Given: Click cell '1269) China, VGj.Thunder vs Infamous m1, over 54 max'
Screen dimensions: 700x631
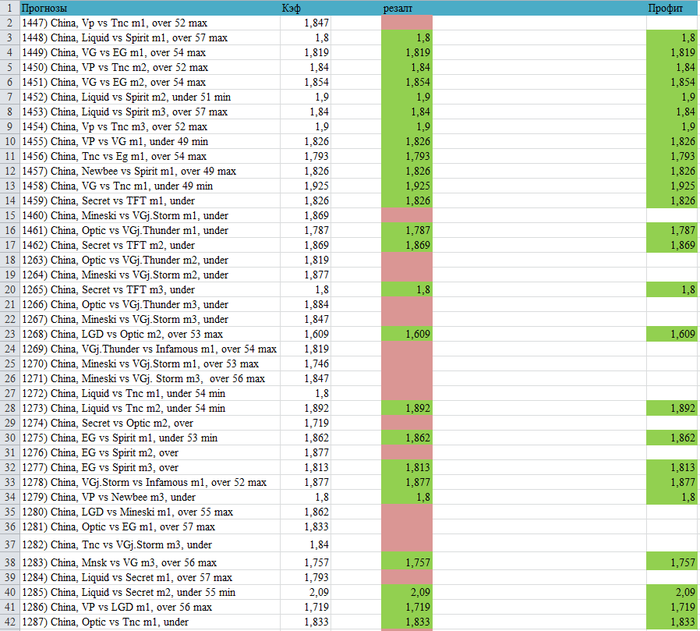Looking at the screenshot, I should tap(150, 349).
